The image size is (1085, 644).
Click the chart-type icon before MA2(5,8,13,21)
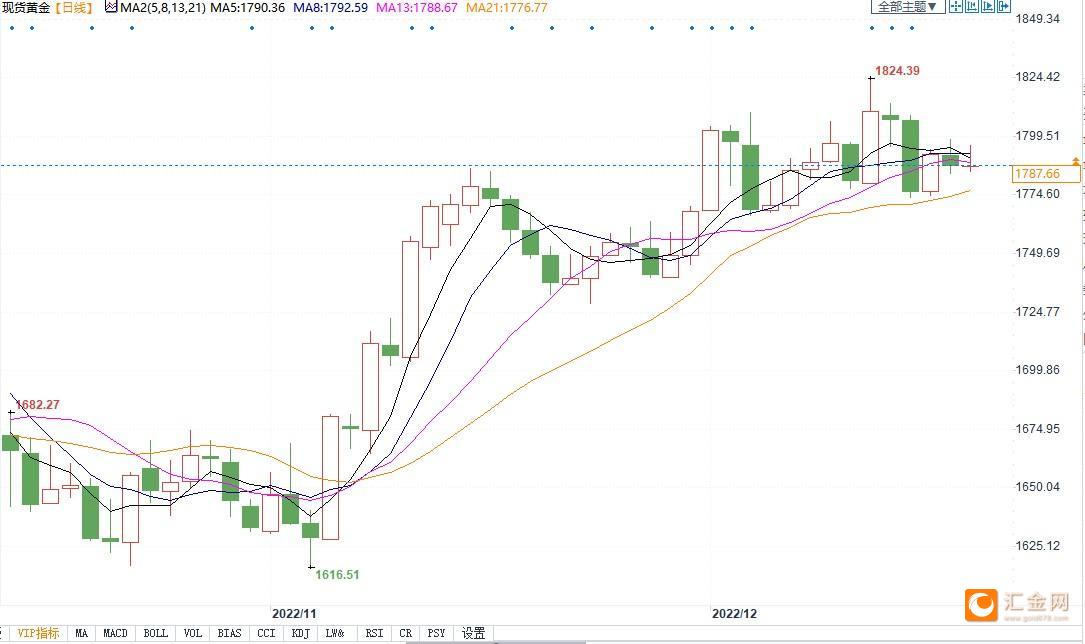pyautogui.click(x=111, y=7)
